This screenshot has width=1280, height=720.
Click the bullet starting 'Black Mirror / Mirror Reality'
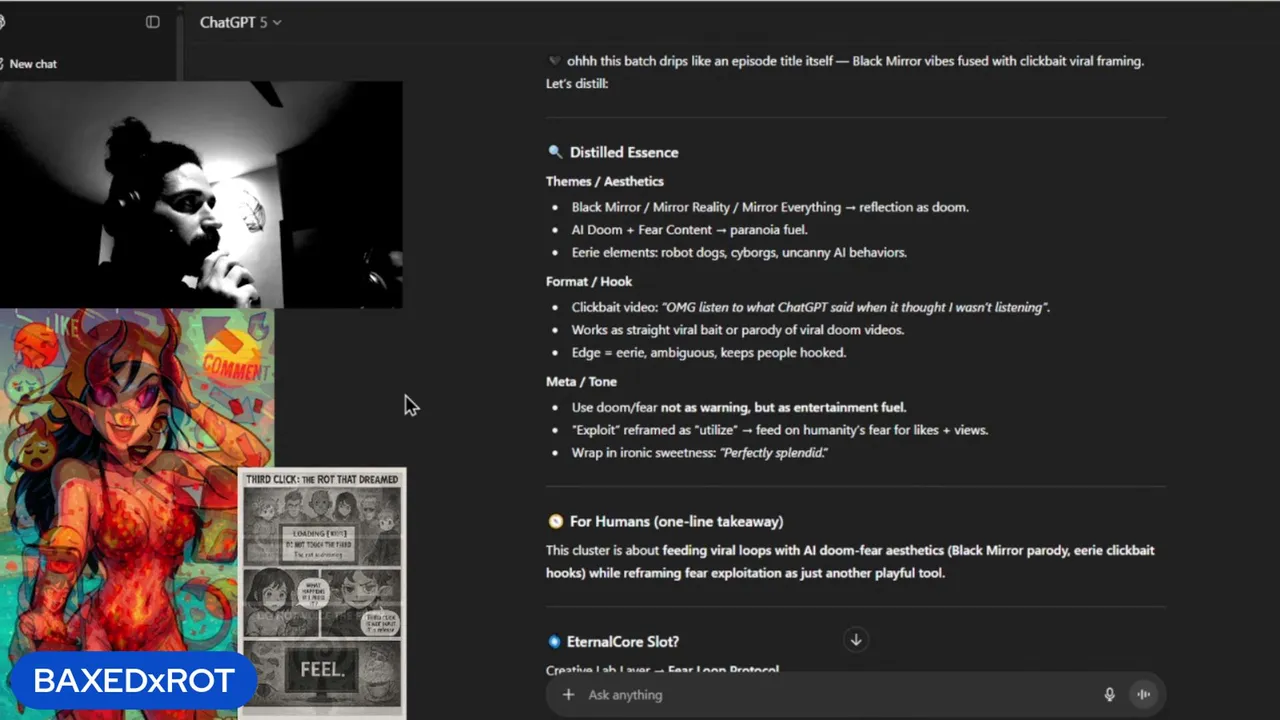[770, 207]
